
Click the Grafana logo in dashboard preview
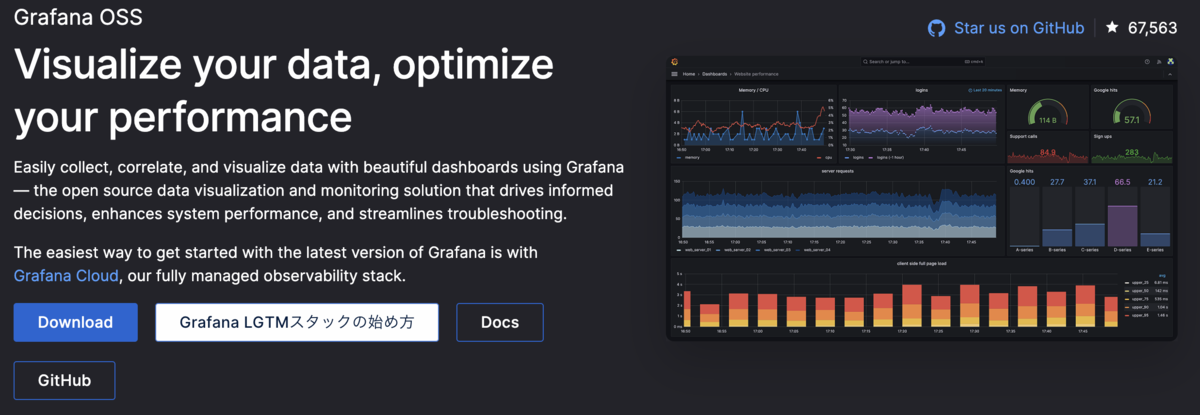pyautogui.click(x=675, y=62)
